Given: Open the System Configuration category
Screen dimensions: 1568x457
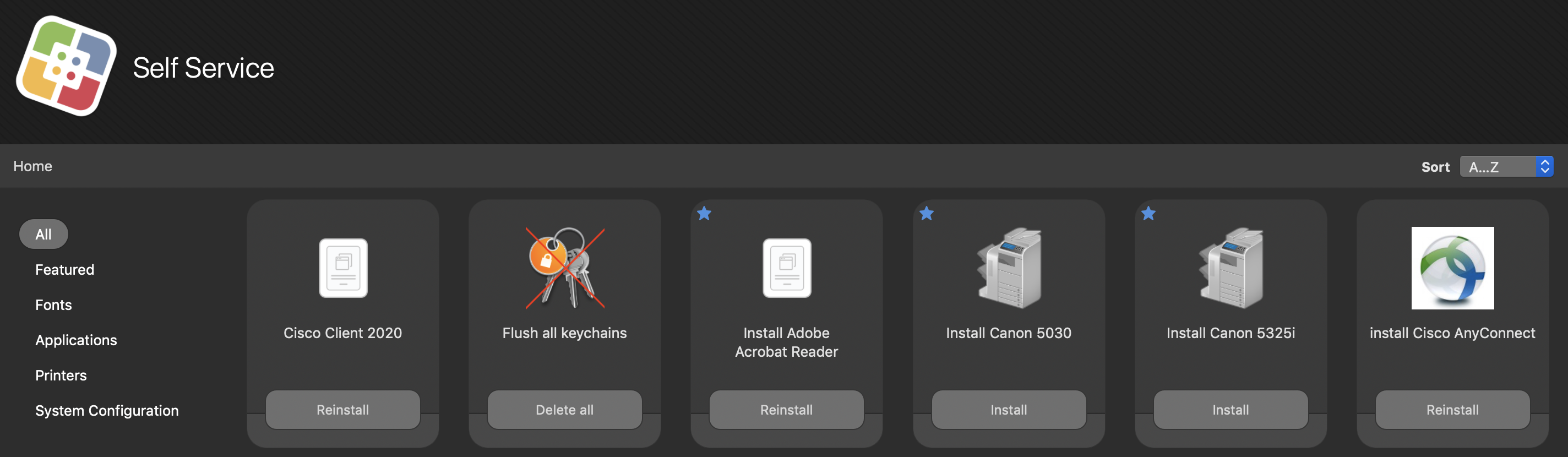Looking at the screenshot, I should click(x=107, y=411).
